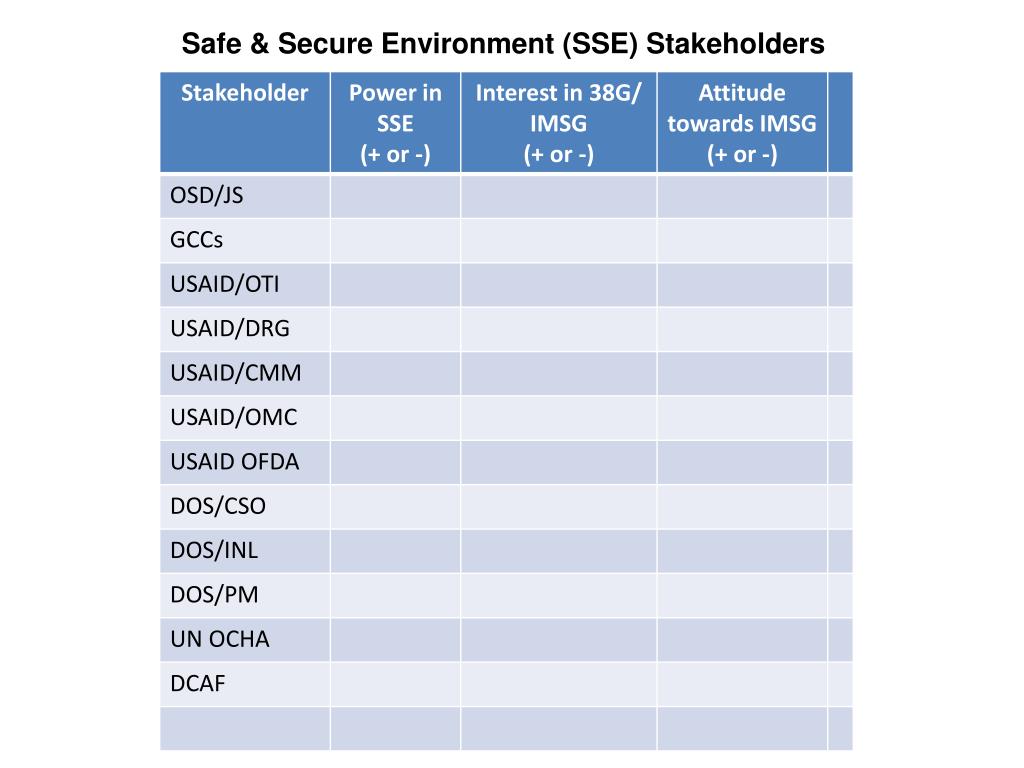Click the DOS/CSO row label

[x=245, y=507]
